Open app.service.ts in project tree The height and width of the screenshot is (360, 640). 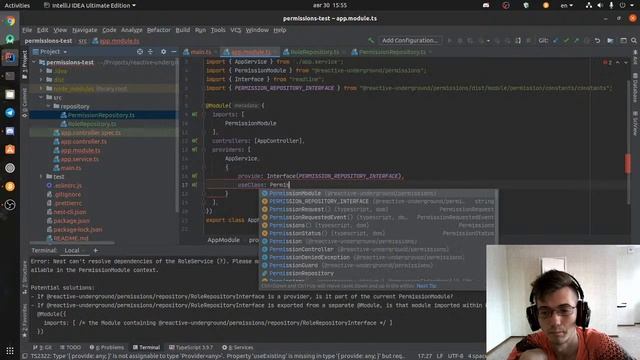[80, 159]
